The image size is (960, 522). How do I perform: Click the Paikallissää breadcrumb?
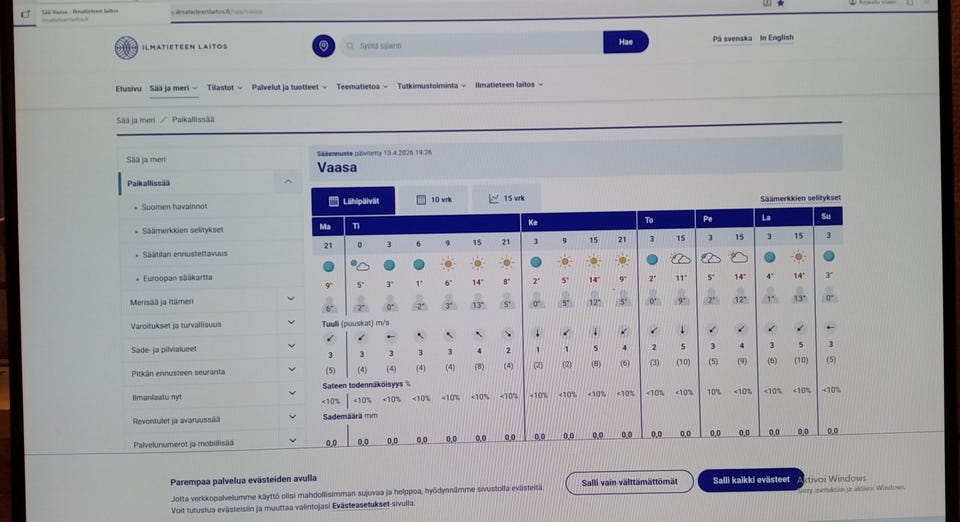pyautogui.click(x=193, y=119)
